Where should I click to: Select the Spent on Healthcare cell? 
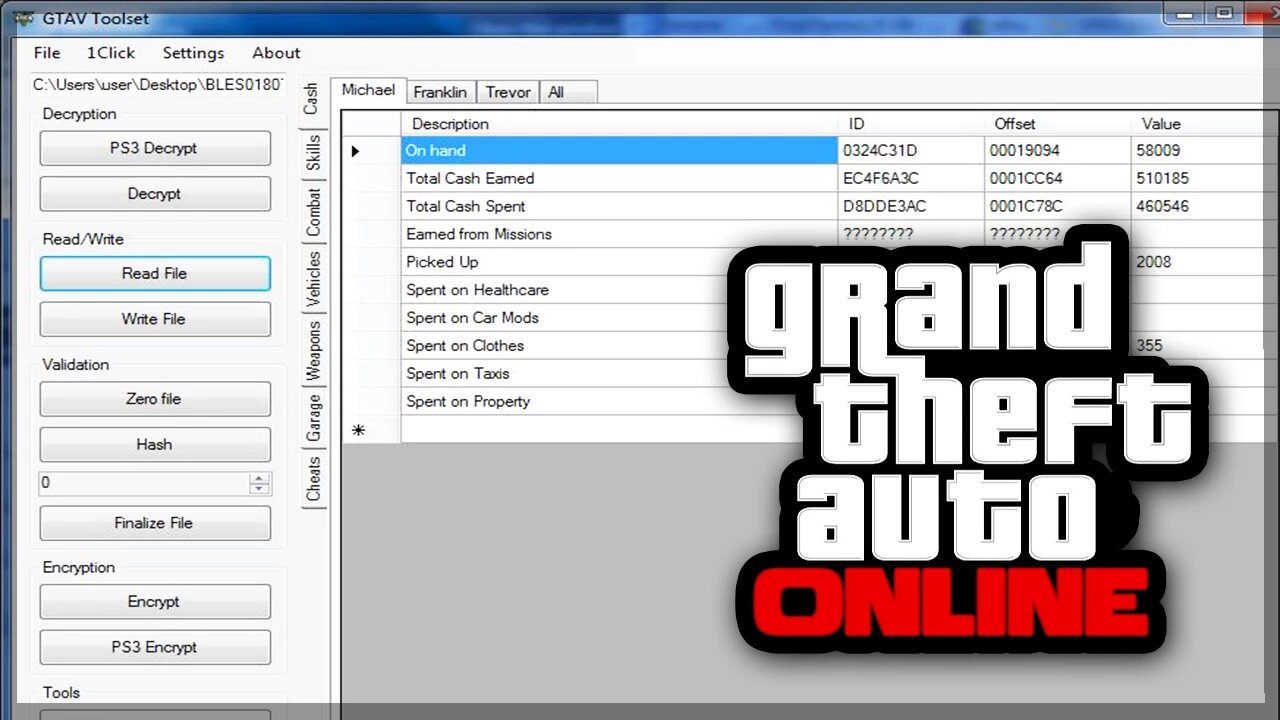point(565,291)
